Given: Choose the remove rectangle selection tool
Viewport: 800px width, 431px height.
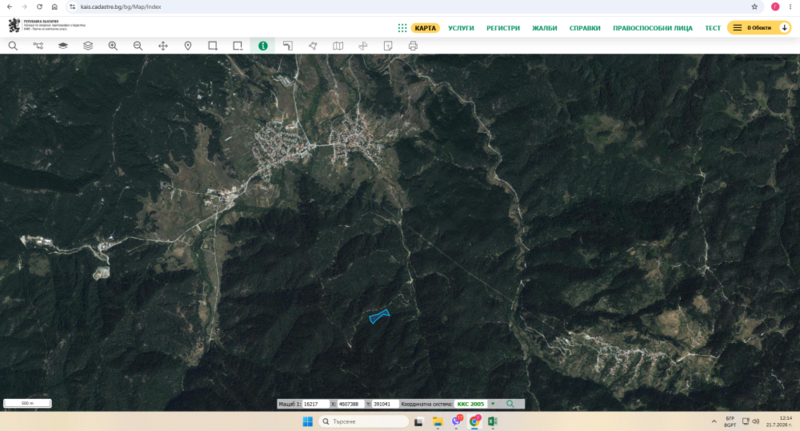Looking at the screenshot, I should pos(238,46).
